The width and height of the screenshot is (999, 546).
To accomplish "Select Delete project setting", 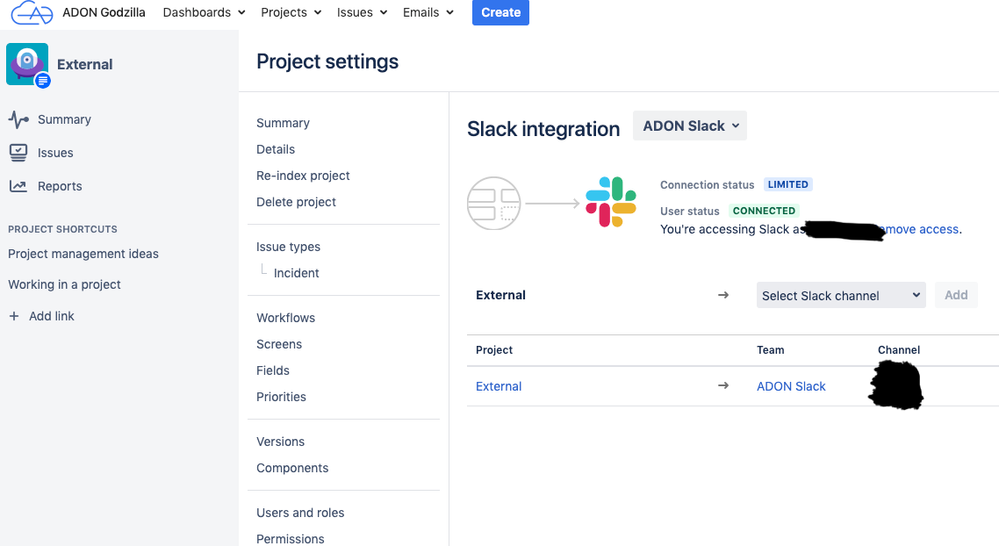I will coord(296,202).
